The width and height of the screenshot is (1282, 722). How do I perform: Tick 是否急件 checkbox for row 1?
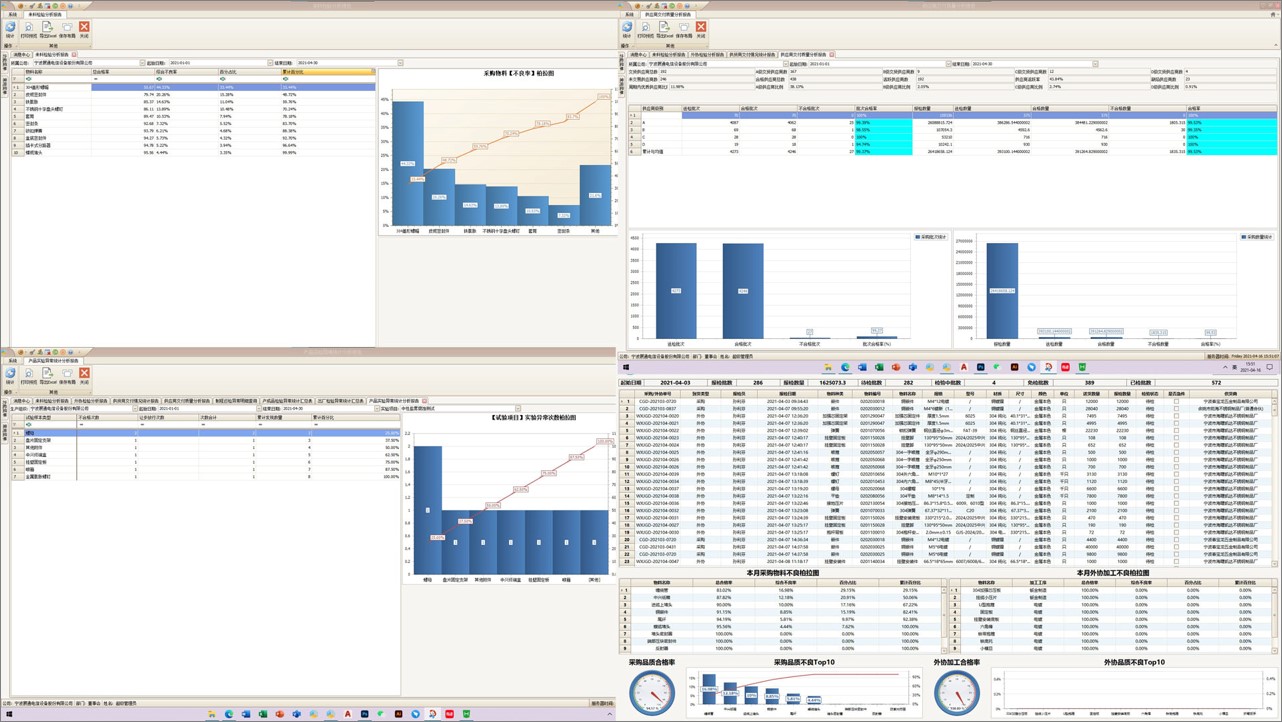(x=1176, y=401)
